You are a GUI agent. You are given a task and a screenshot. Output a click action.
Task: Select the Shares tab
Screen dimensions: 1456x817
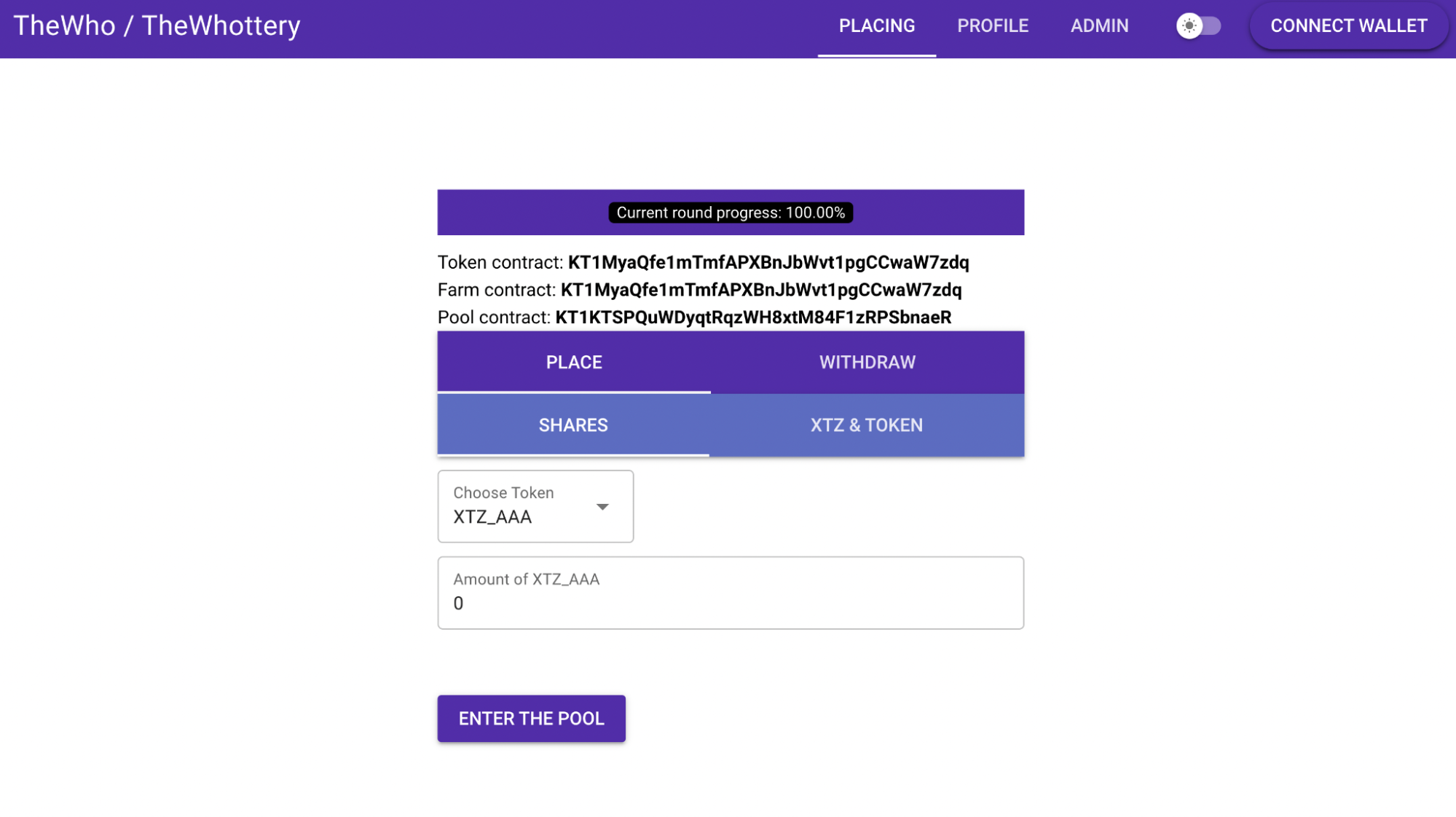(573, 425)
